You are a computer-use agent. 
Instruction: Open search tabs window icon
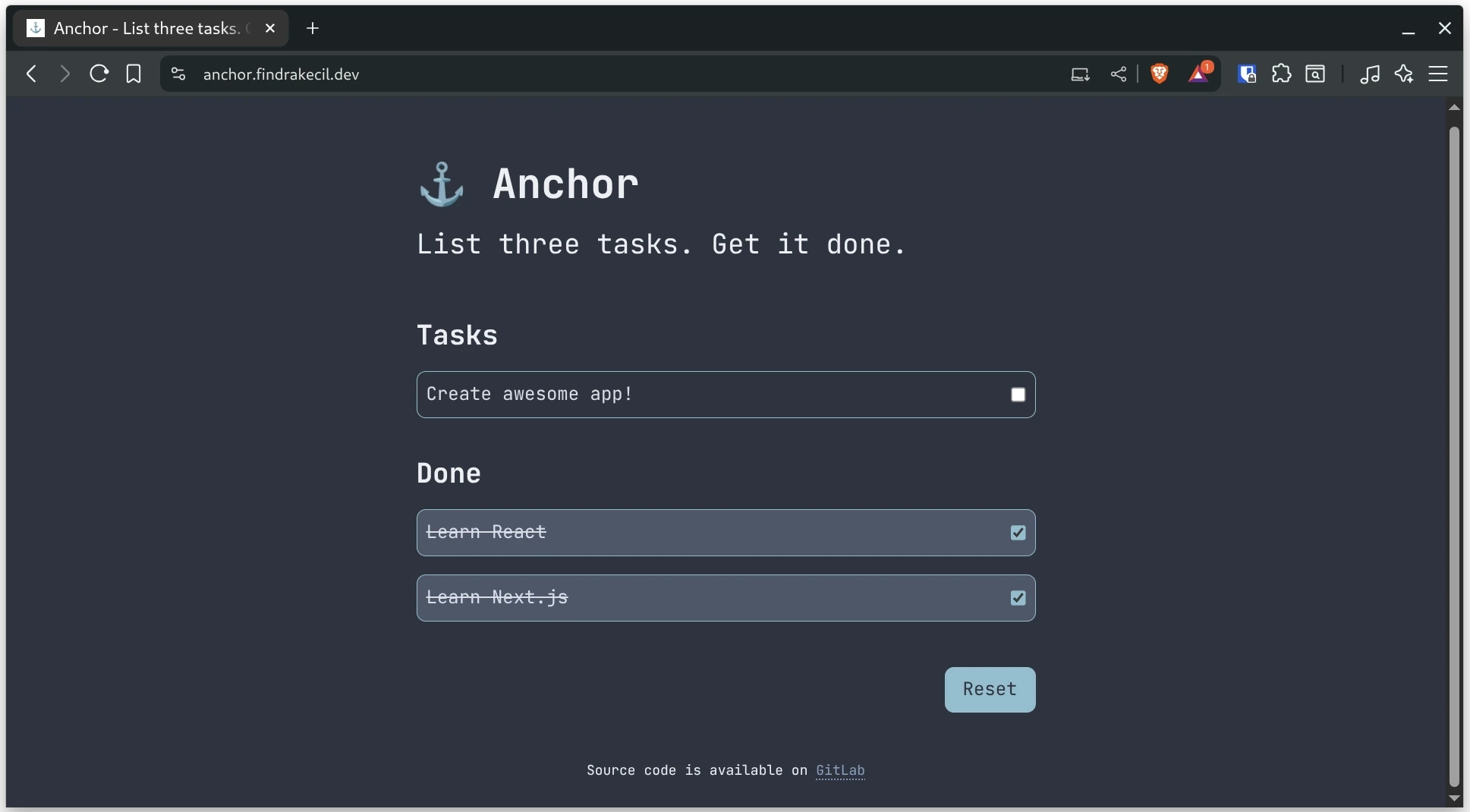point(1317,74)
